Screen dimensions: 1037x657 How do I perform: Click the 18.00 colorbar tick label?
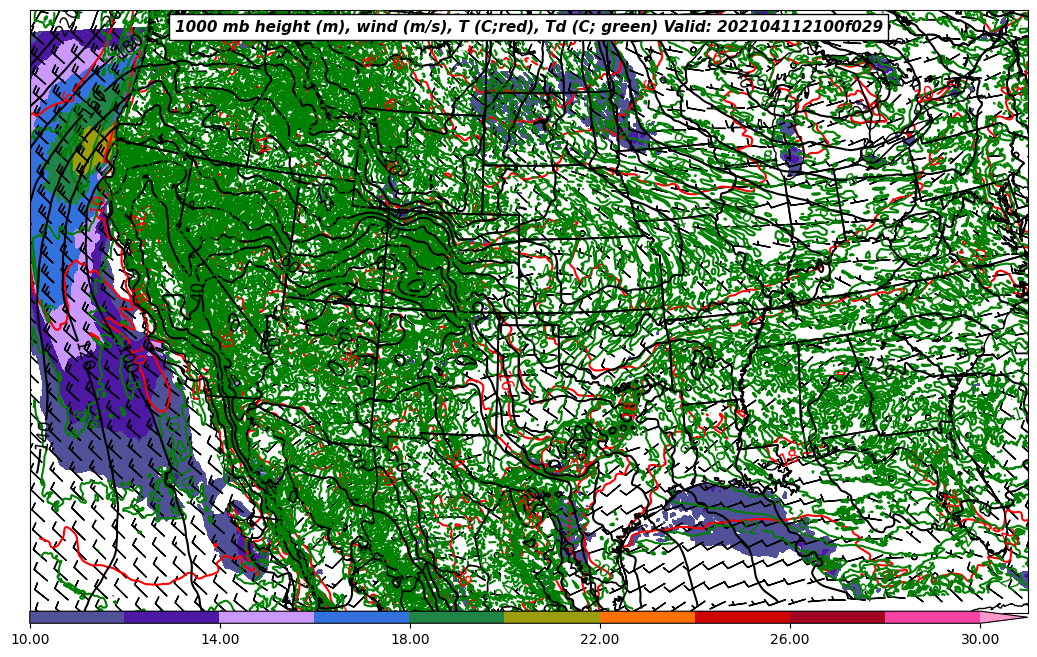(x=409, y=639)
